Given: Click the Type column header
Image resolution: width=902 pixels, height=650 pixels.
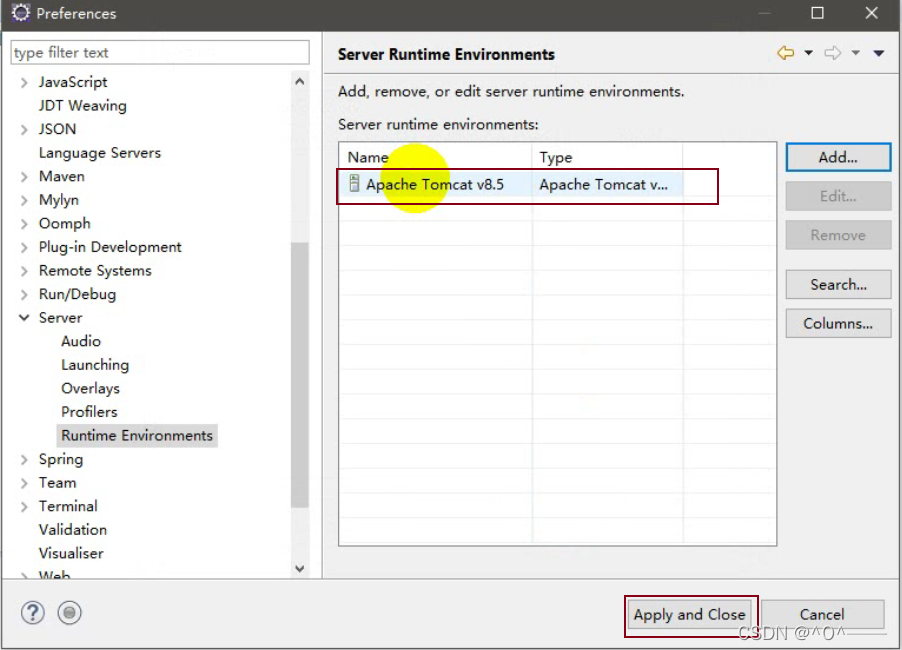Looking at the screenshot, I should point(607,157).
